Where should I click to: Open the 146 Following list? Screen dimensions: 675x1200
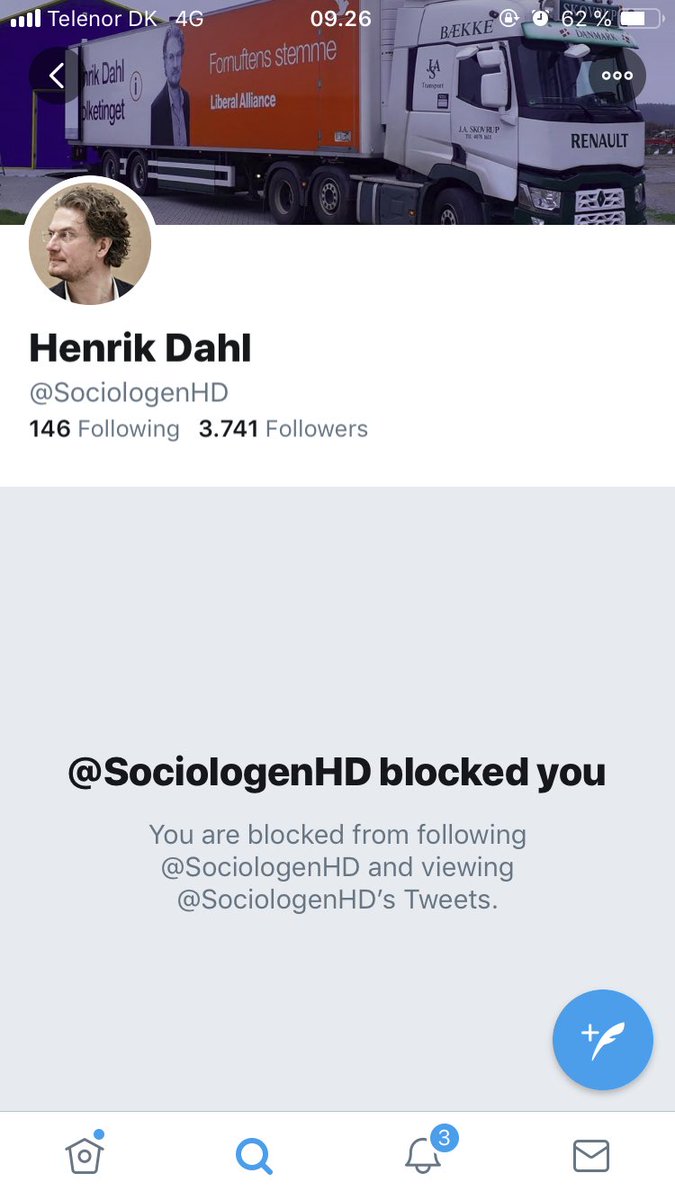click(x=104, y=429)
